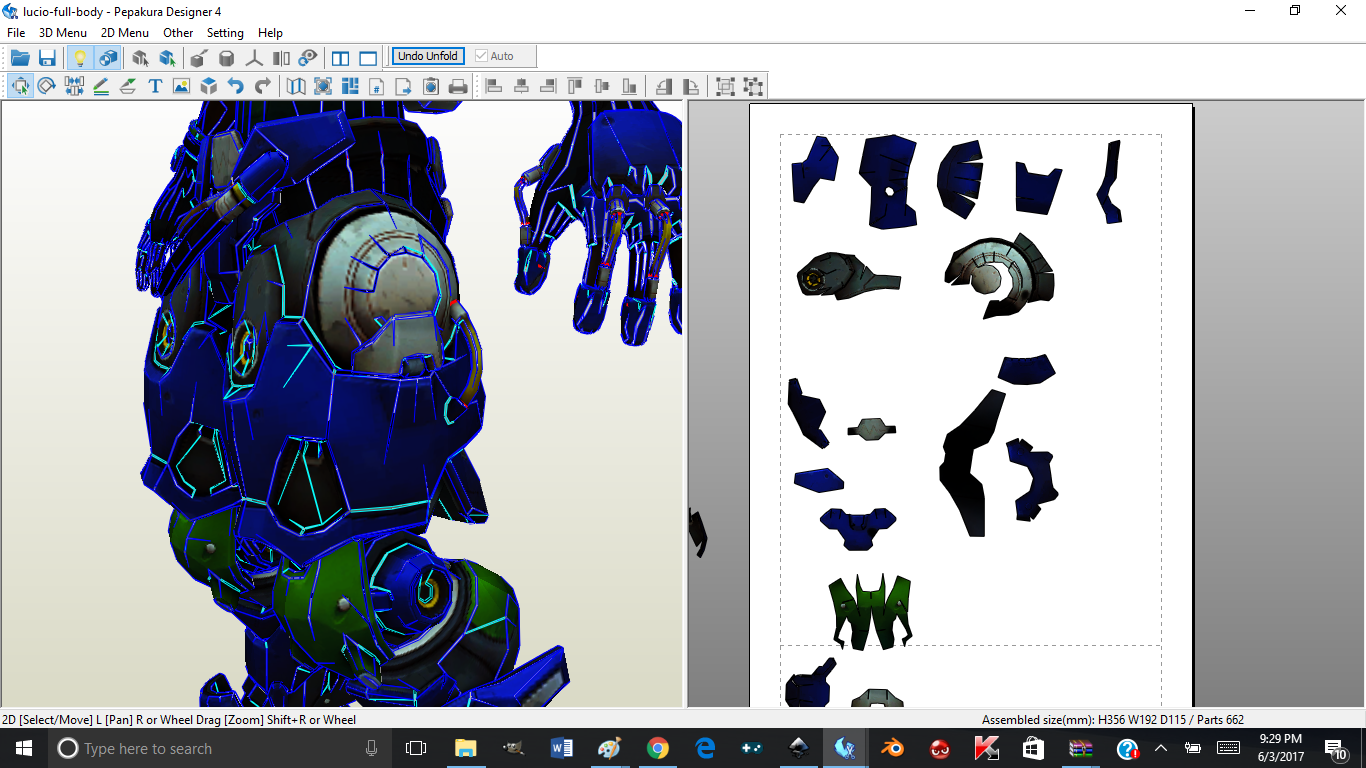Select the insert image tool icon

181,86
